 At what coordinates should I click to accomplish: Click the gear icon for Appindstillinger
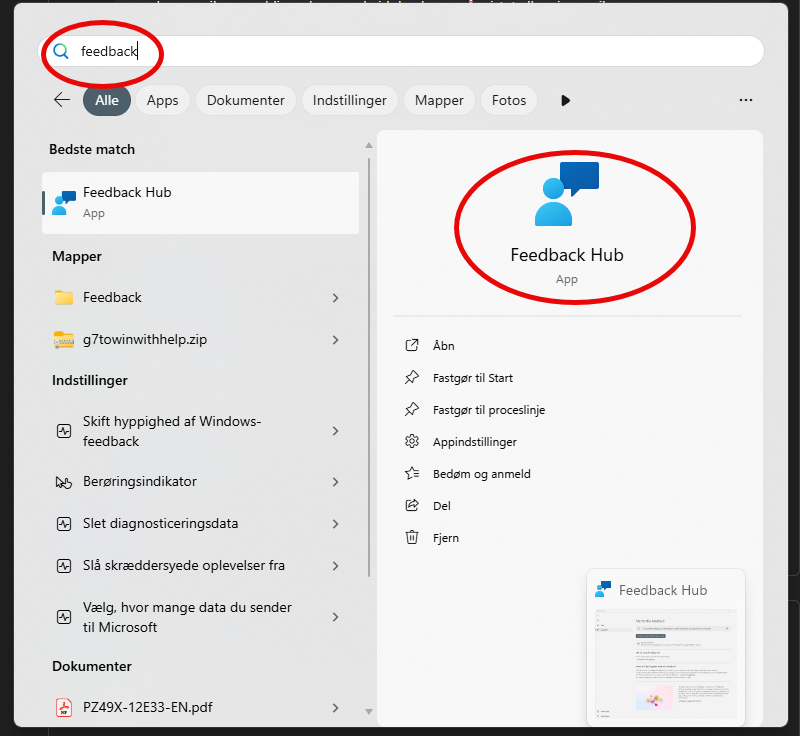(412, 441)
